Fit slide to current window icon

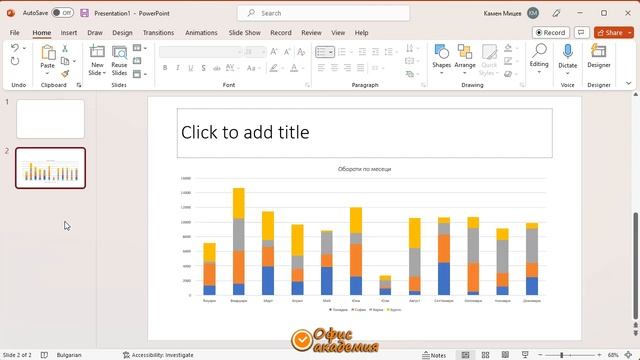[629, 355]
